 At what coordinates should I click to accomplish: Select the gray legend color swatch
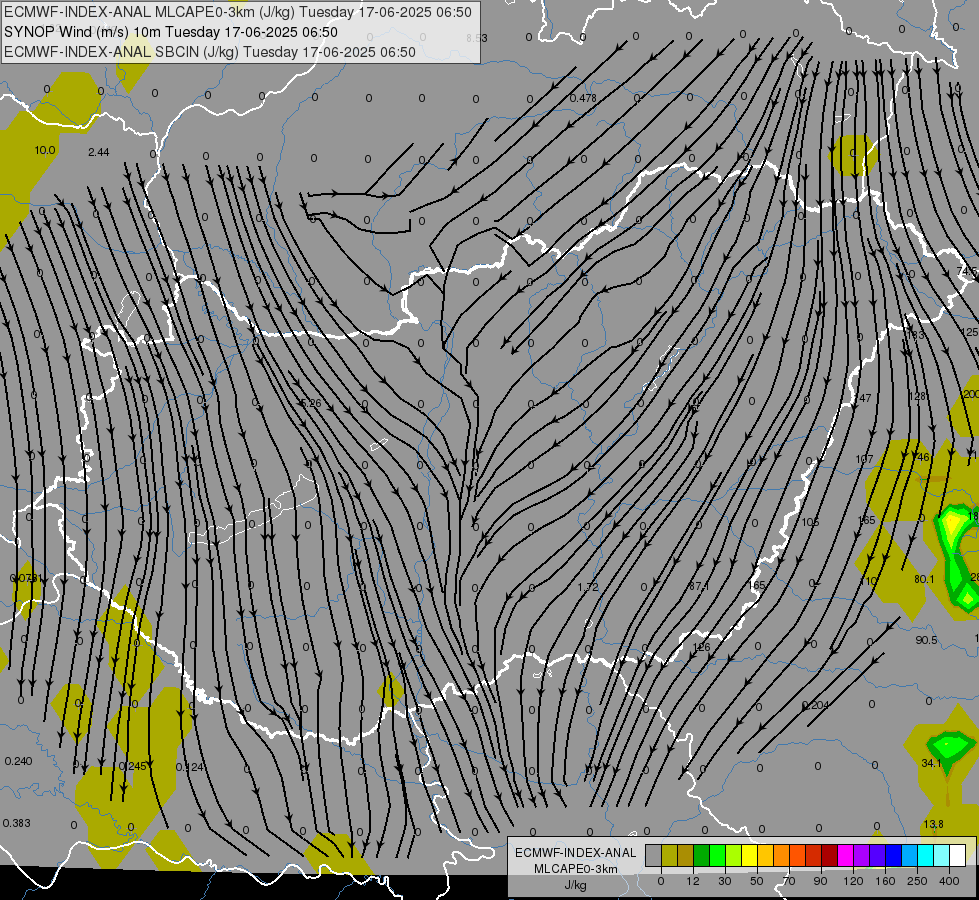click(654, 856)
